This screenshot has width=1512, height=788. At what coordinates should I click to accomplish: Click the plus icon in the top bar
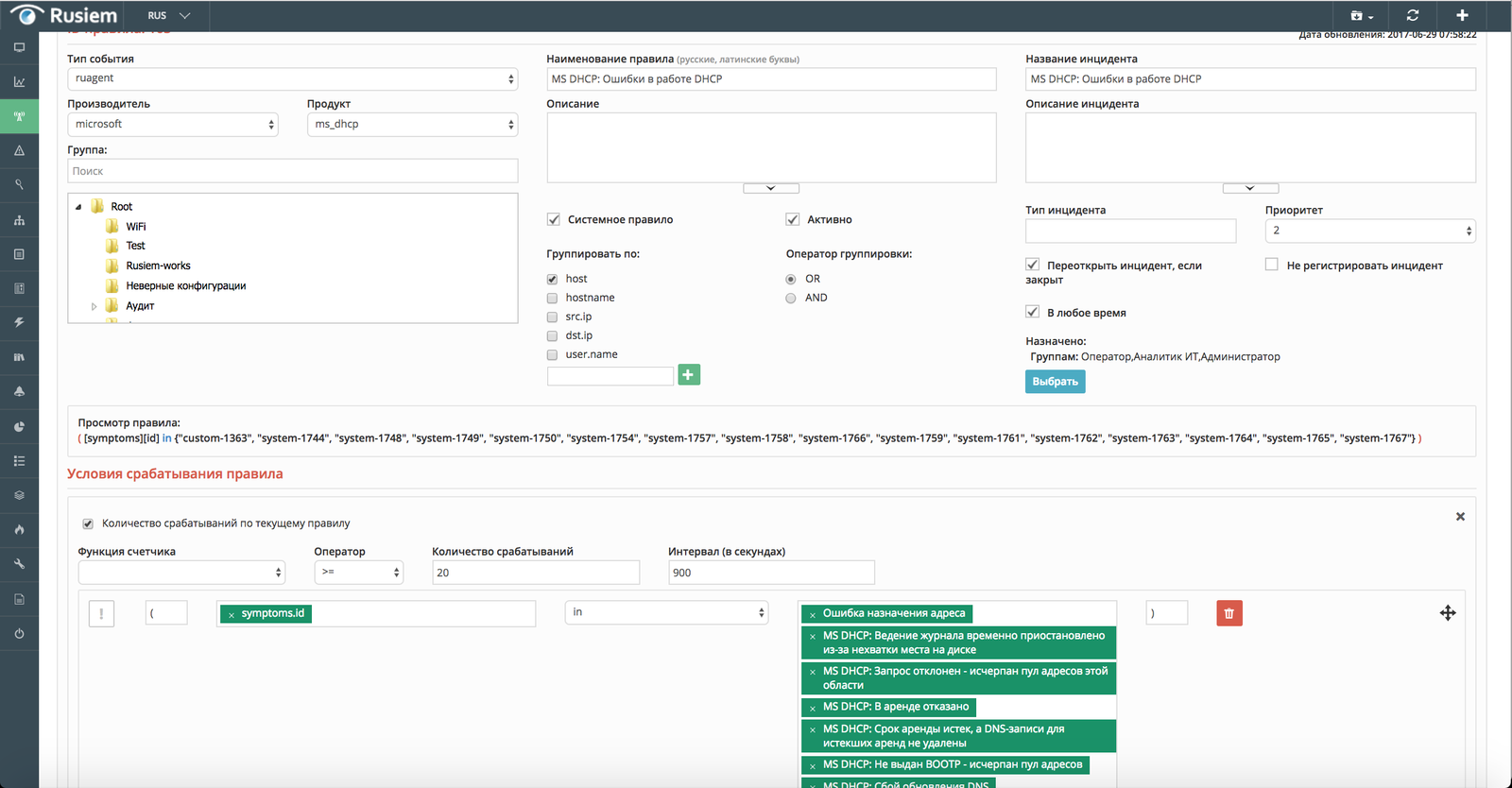coord(1462,15)
